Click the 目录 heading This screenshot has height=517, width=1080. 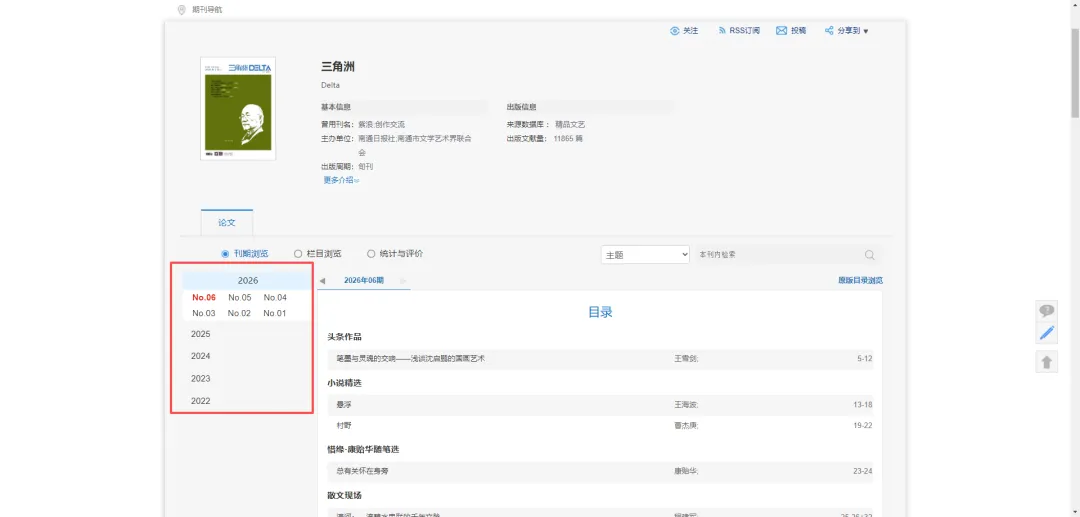[600, 312]
